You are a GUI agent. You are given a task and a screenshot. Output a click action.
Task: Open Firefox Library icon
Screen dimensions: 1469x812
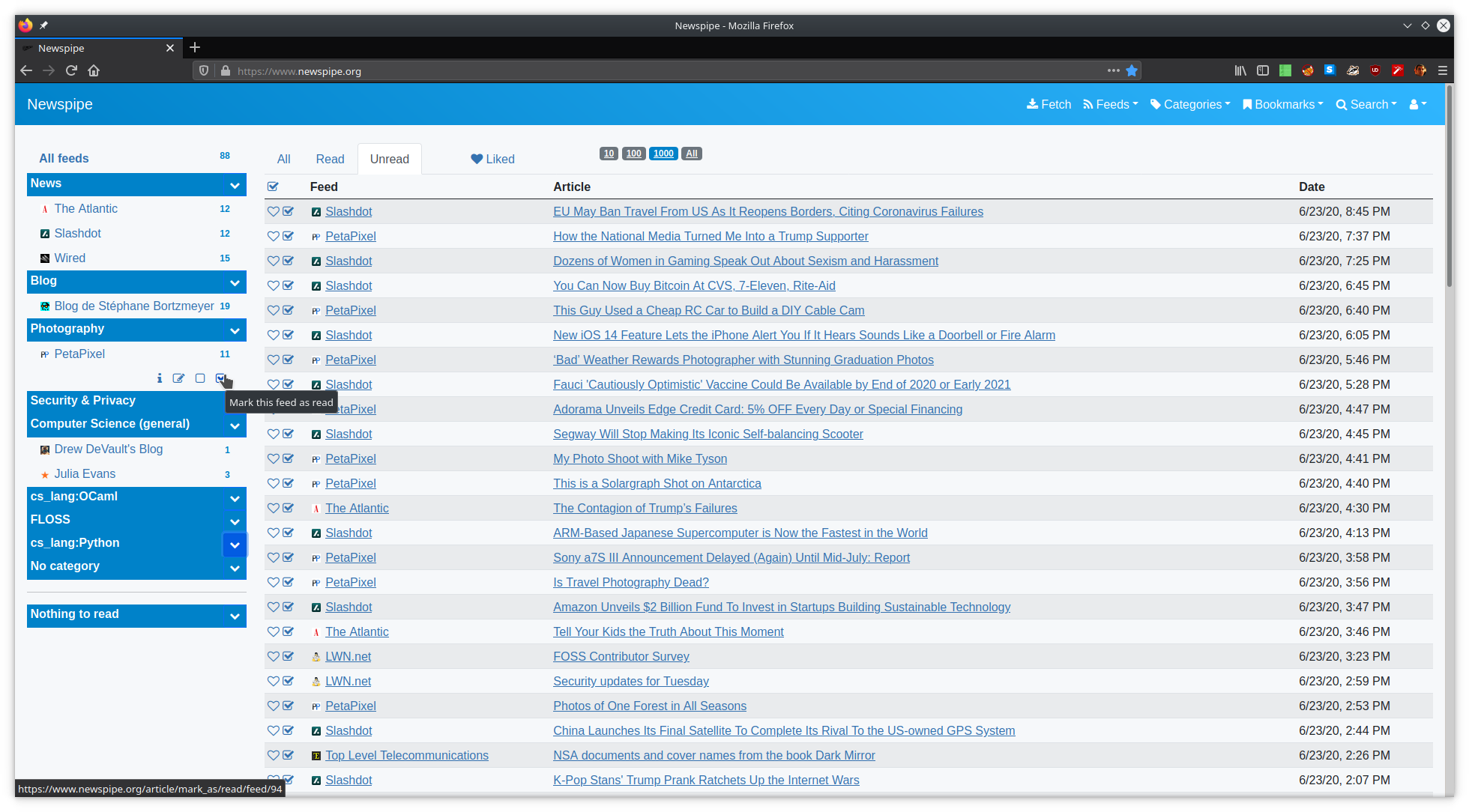point(1240,70)
